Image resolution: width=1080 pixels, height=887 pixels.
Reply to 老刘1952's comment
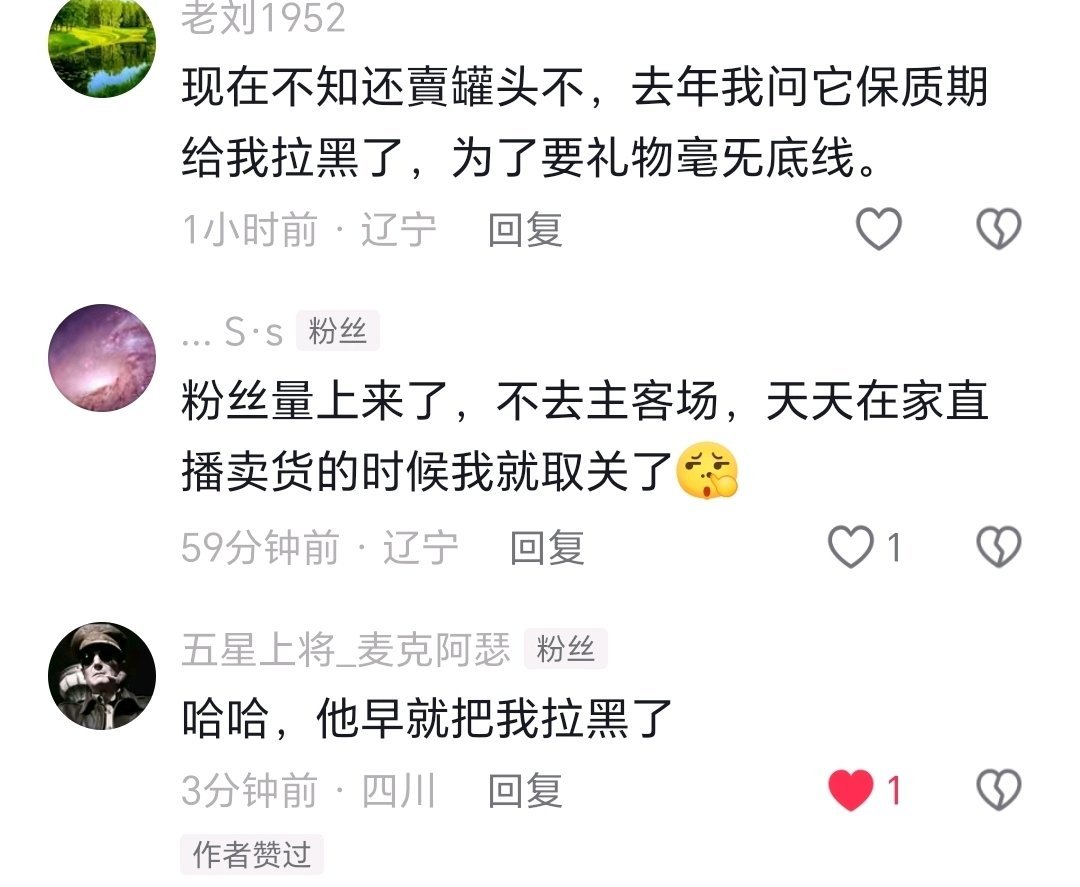pos(526,229)
